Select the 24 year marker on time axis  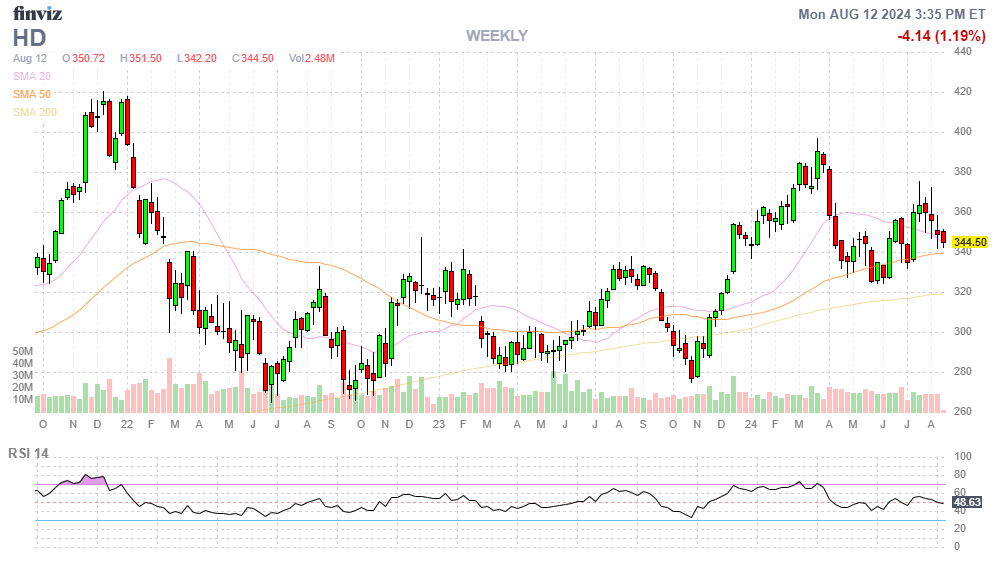pyautogui.click(x=750, y=425)
